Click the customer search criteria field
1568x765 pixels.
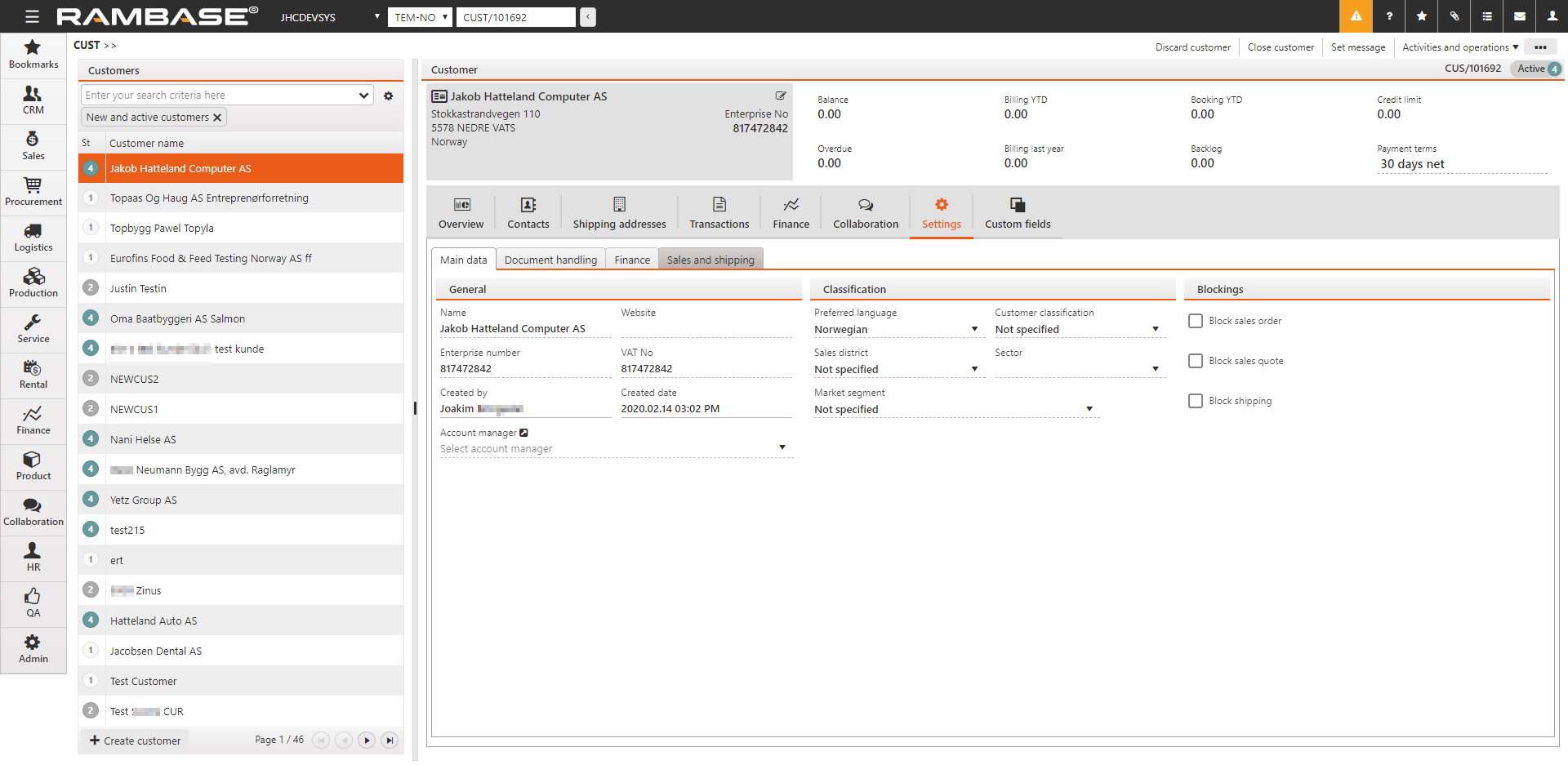coord(220,96)
